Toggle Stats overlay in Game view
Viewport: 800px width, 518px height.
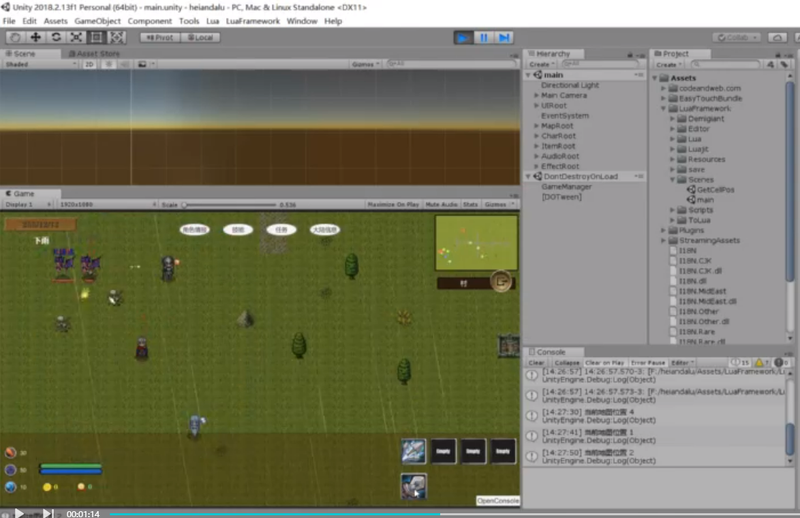click(470, 204)
